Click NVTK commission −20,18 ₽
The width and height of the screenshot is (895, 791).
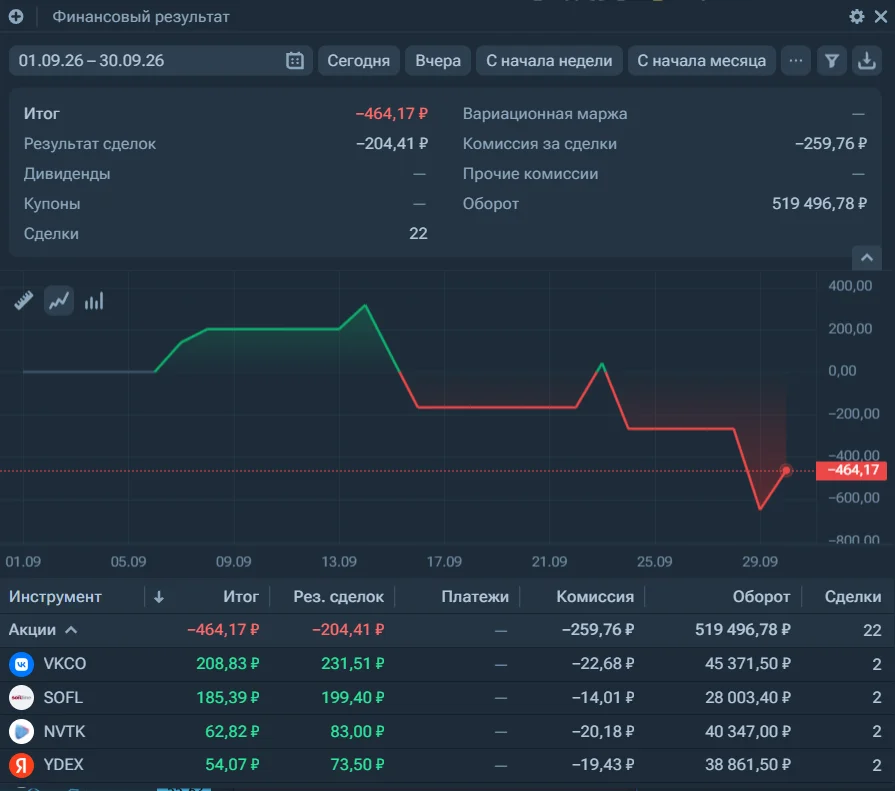point(603,731)
